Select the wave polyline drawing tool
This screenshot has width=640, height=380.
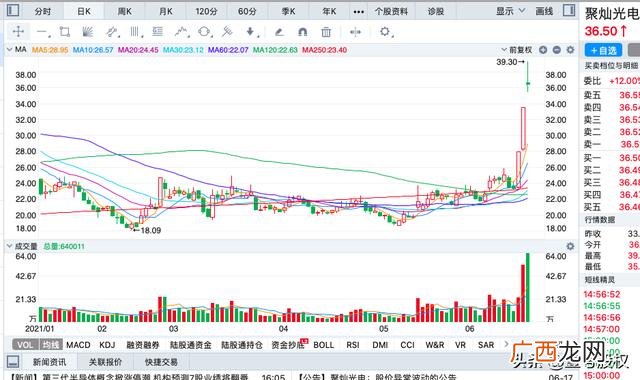182,31
